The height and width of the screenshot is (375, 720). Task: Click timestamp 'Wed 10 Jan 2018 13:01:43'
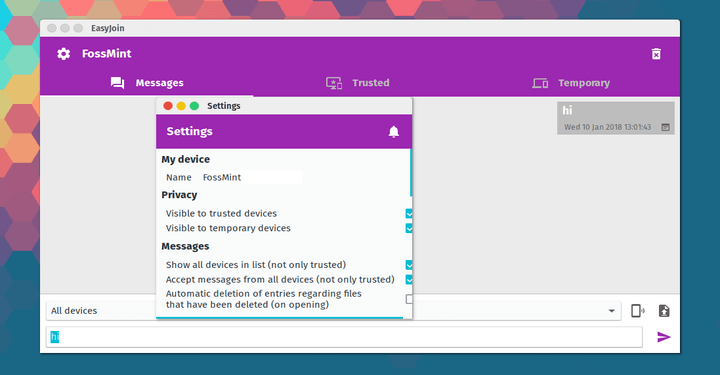coord(608,127)
